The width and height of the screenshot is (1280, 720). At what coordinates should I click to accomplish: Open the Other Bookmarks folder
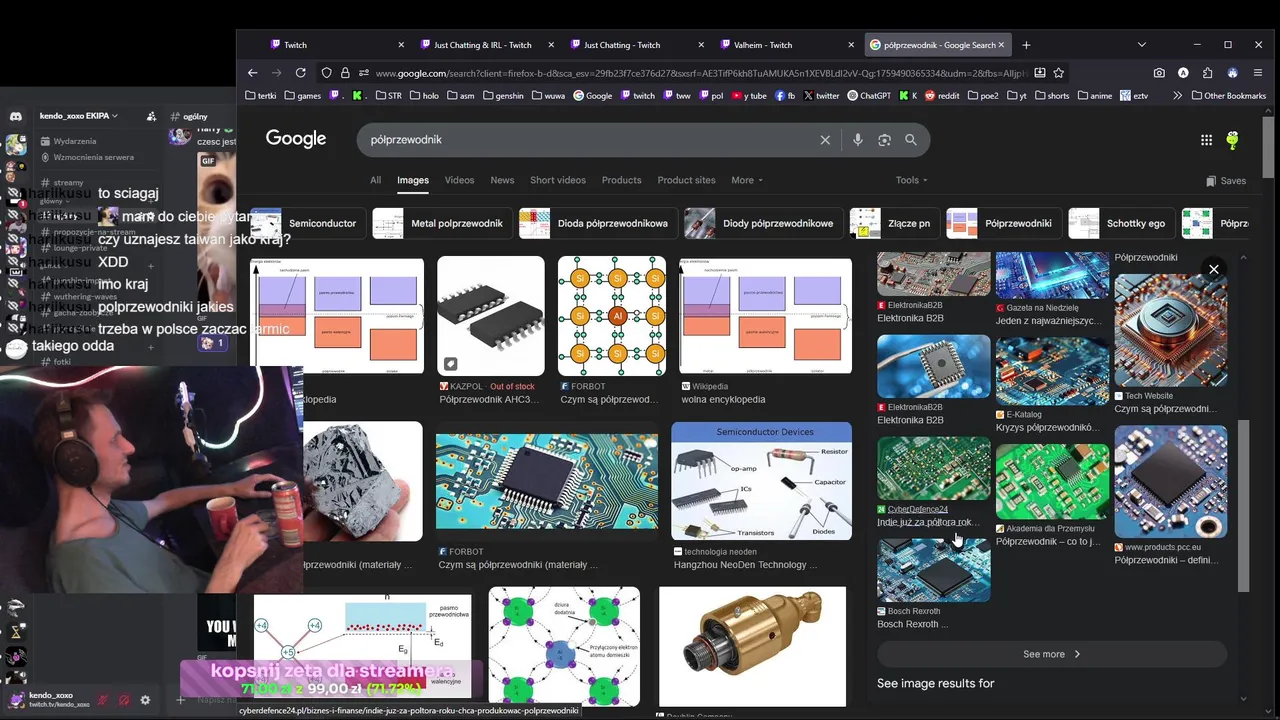coord(1229,96)
